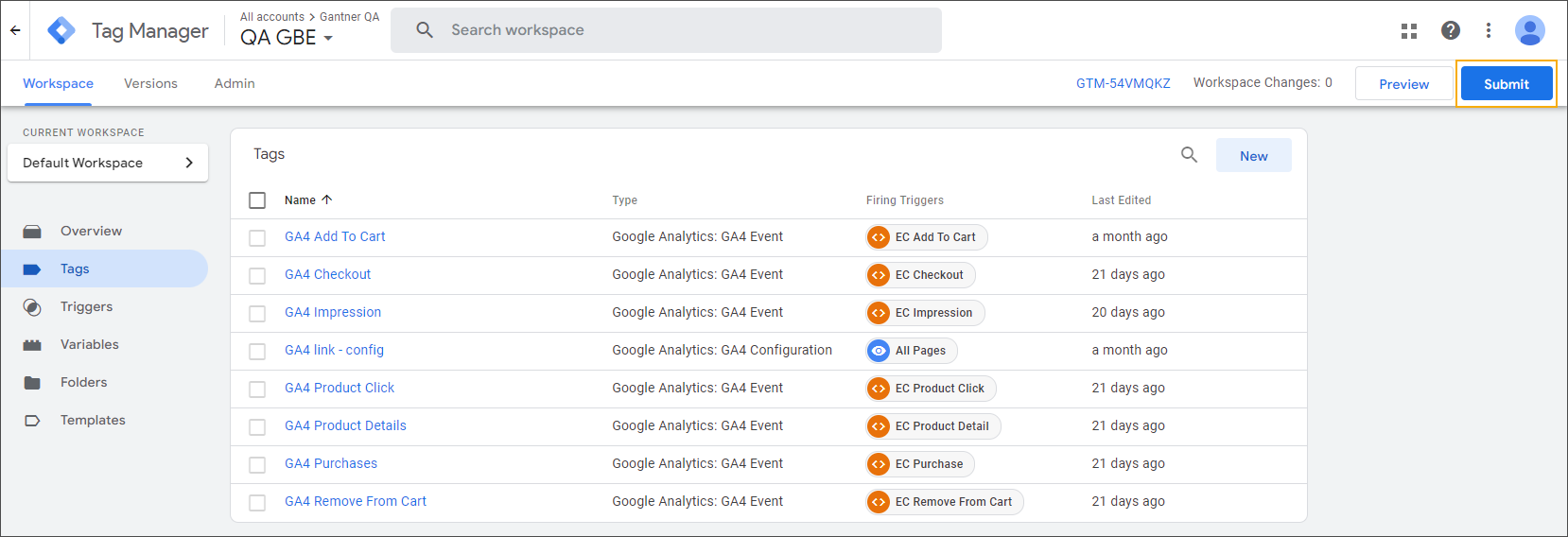
Task: Click the search workspace magnifier icon
Action: 426,30
